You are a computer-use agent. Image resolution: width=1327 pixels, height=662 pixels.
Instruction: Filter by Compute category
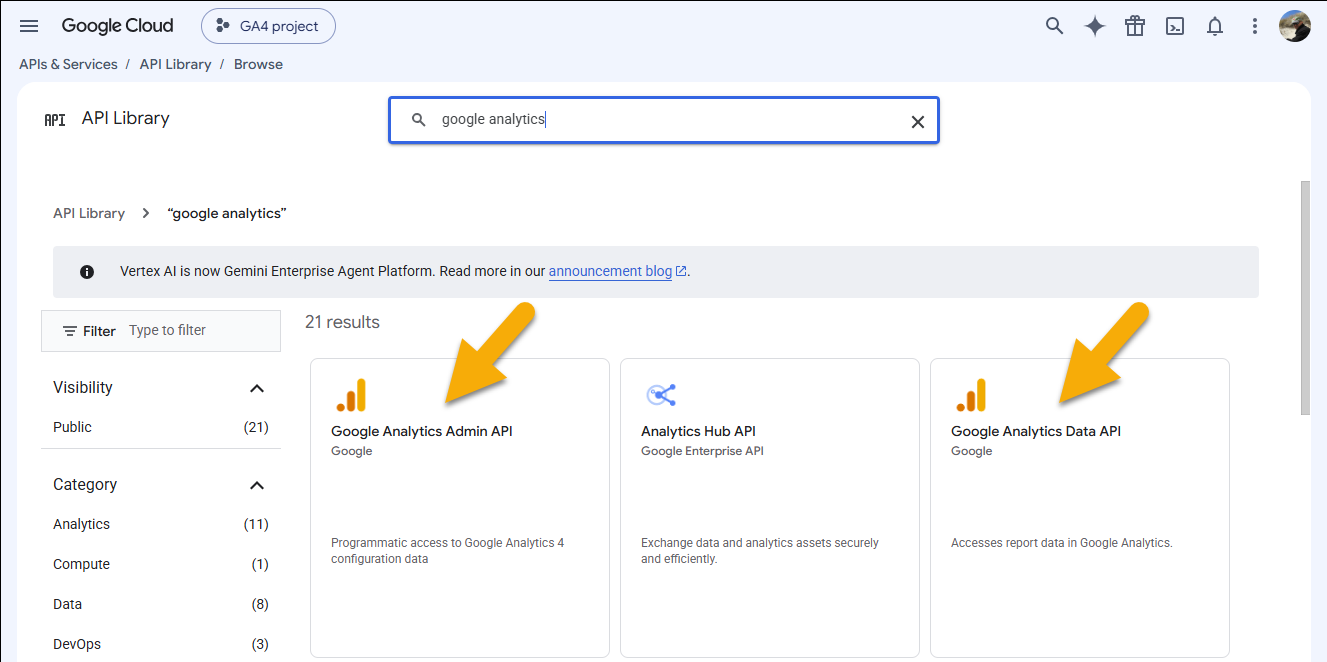coord(161,564)
